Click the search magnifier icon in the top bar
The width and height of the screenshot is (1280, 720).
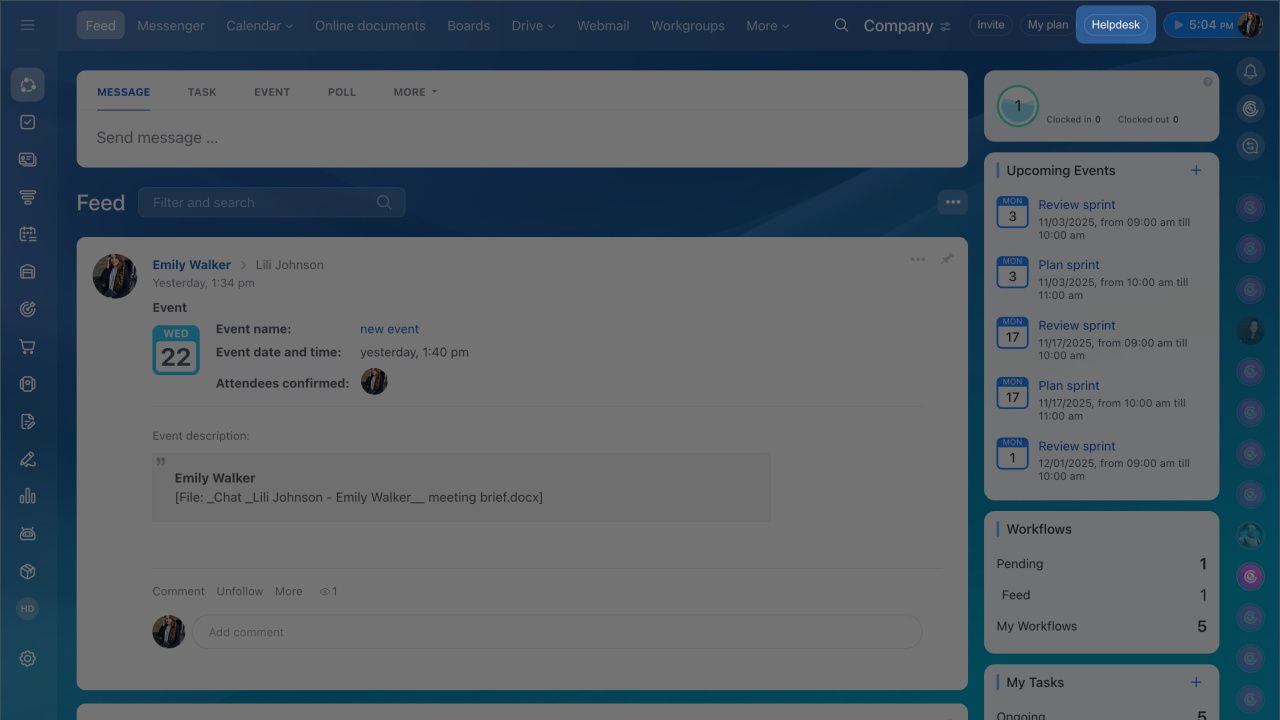tap(841, 25)
